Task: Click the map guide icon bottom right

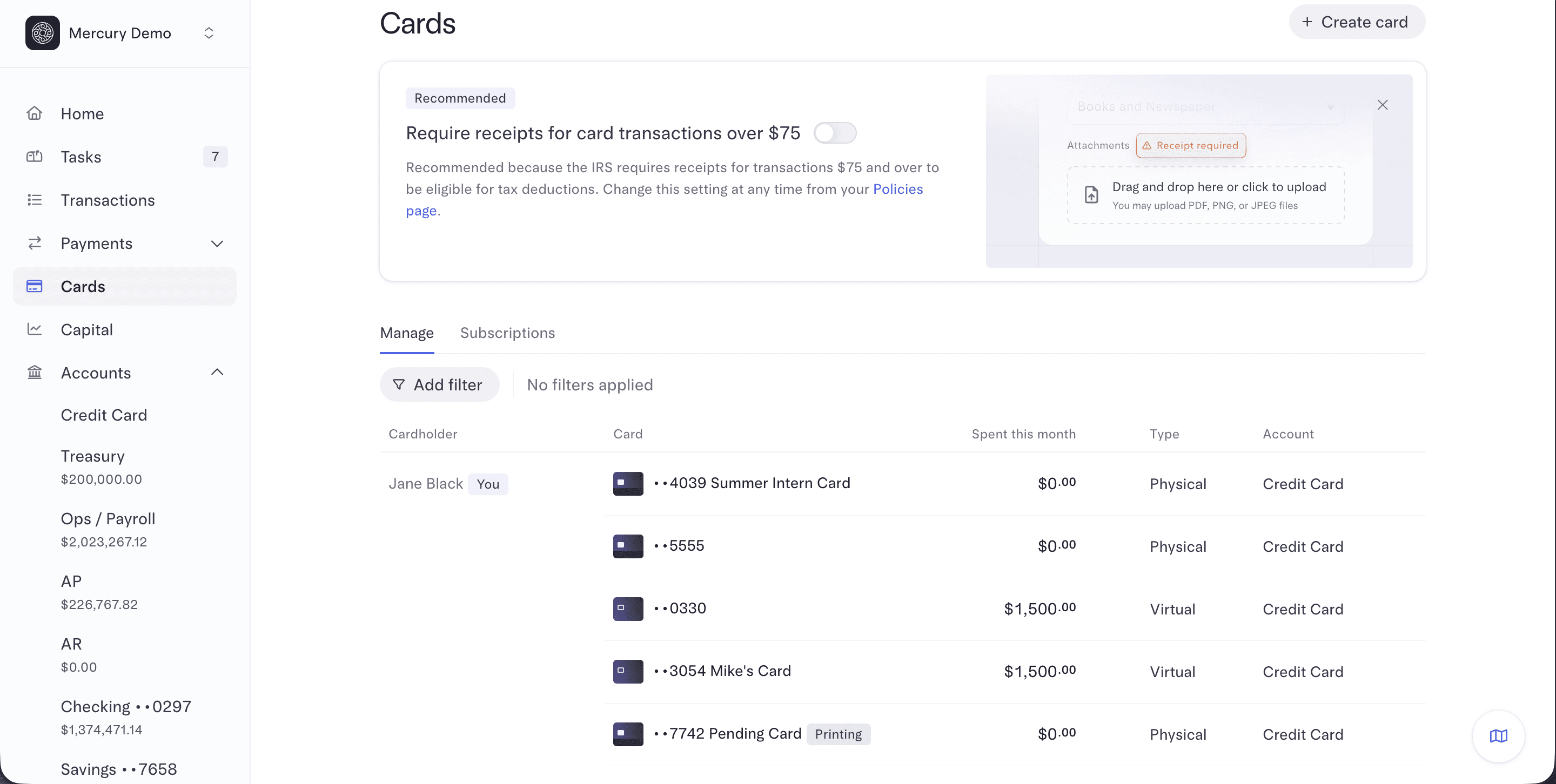Action: click(x=1498, y=736)
